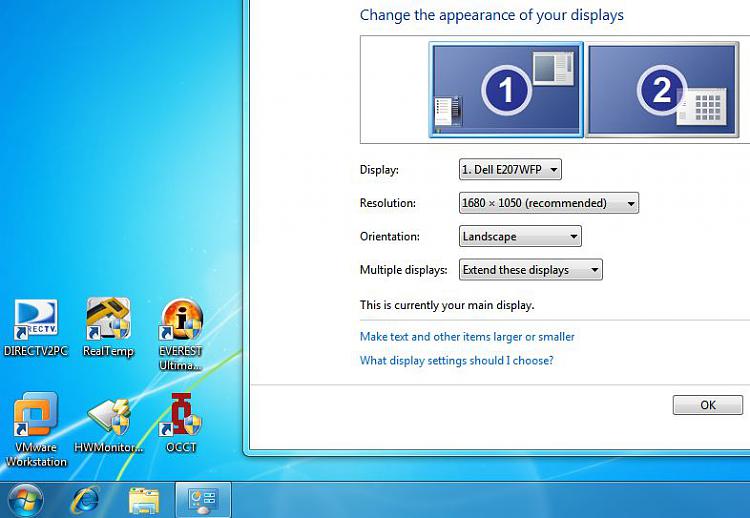Open the HWMonitor desktop shortcut
Viewport: 750px width, 518px height.
click(x=109, y=426)
